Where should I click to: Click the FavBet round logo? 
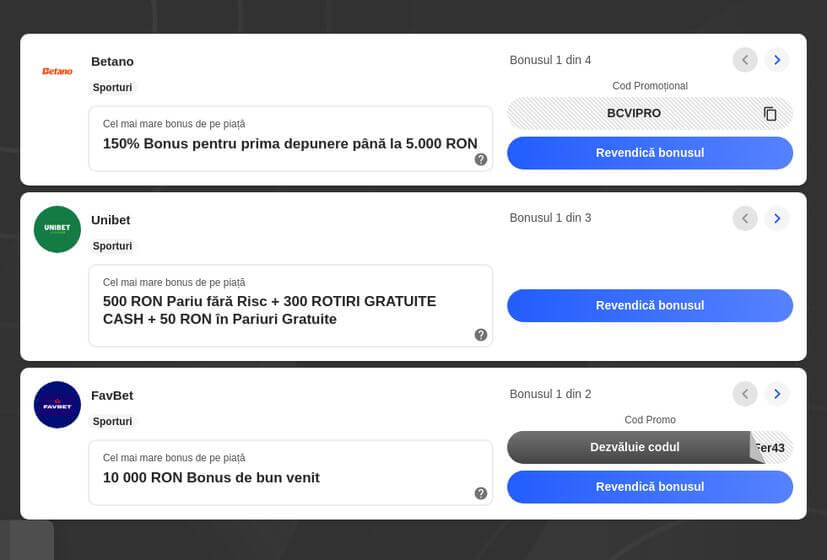coord(57,405)
